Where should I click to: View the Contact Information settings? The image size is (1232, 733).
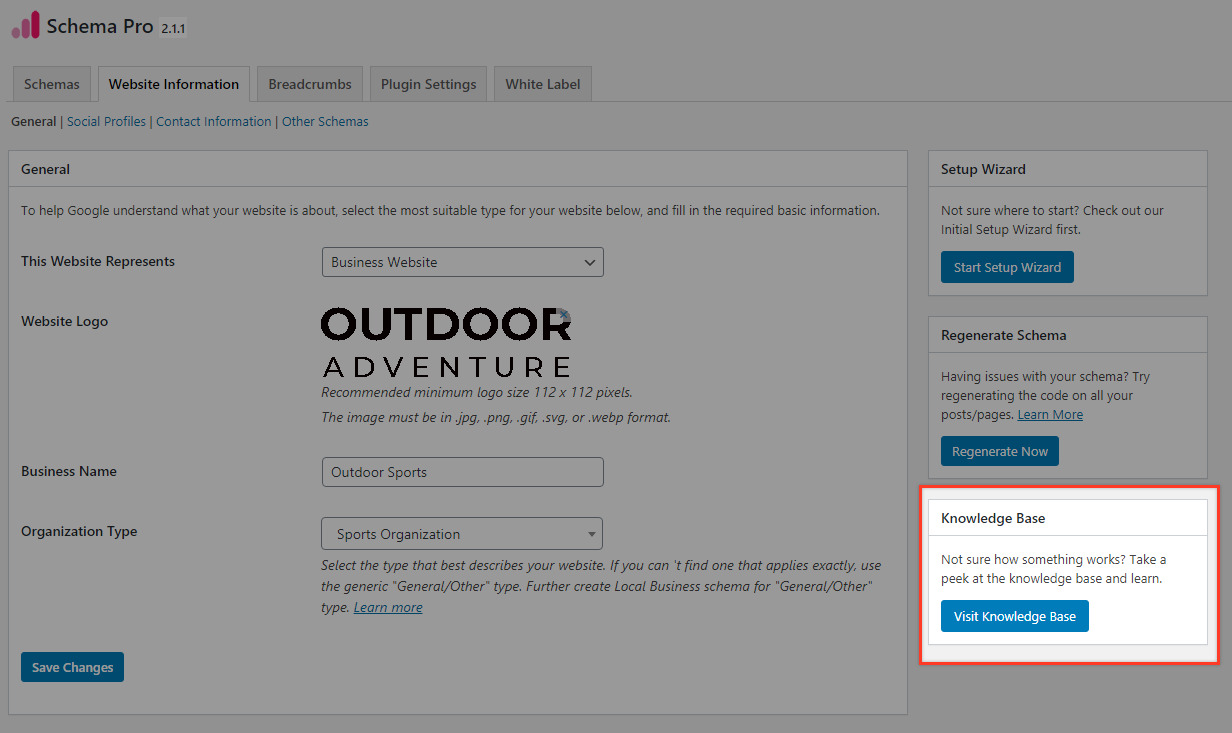tap(213, 120)
